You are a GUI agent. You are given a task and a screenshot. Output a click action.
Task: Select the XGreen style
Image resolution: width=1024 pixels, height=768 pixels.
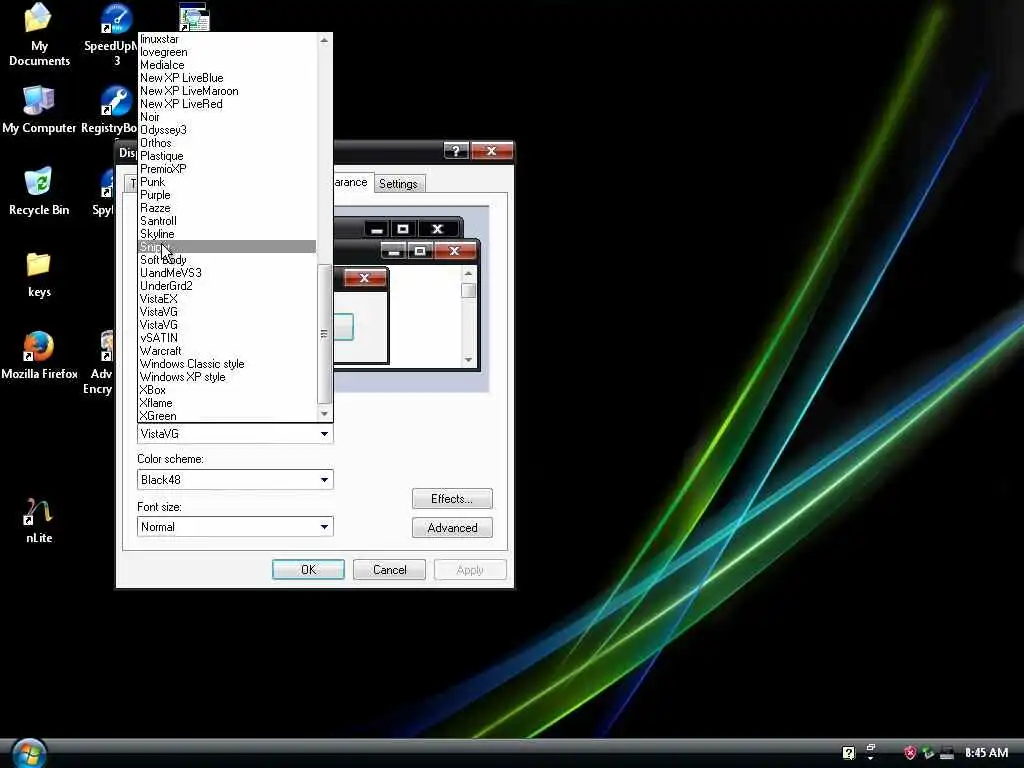(x=227, y=416)
